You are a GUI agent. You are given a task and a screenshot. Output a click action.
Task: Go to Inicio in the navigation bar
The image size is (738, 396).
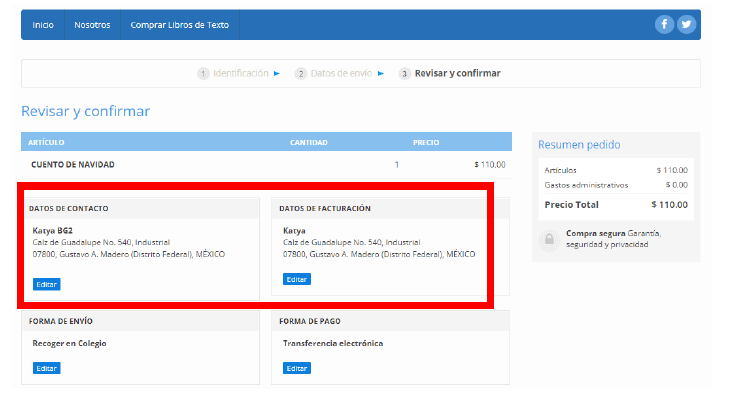[x=43, y=25]
